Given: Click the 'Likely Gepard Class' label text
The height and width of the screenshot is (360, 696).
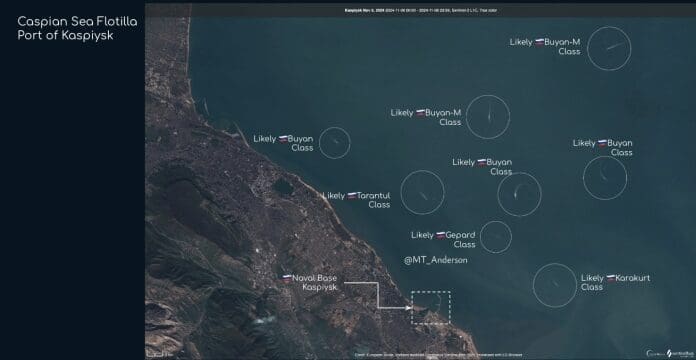Looking at the screenshot, I should [443, 240].
